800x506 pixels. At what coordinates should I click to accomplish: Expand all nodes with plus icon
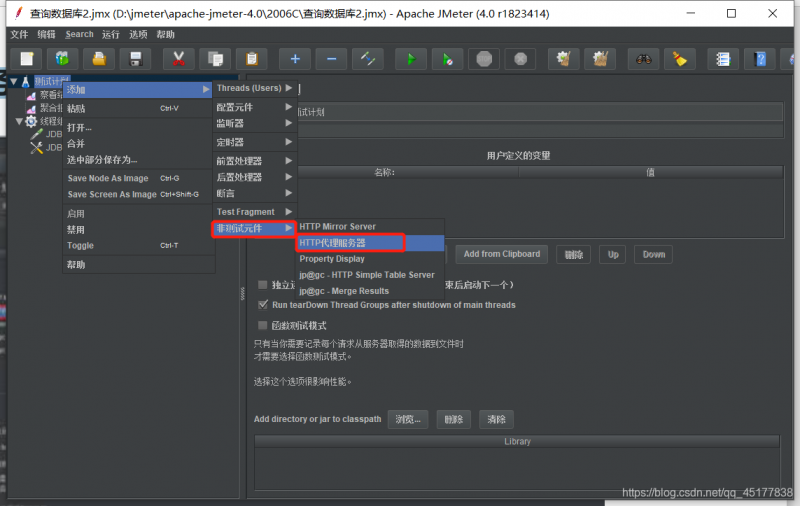click(295, 59)
